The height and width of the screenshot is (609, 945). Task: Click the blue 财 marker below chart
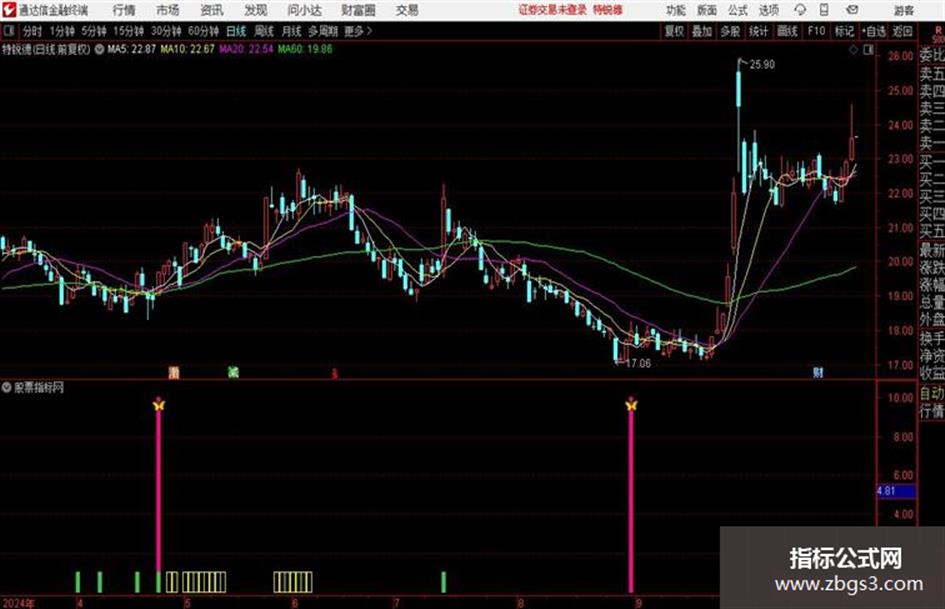click(818, 372)
